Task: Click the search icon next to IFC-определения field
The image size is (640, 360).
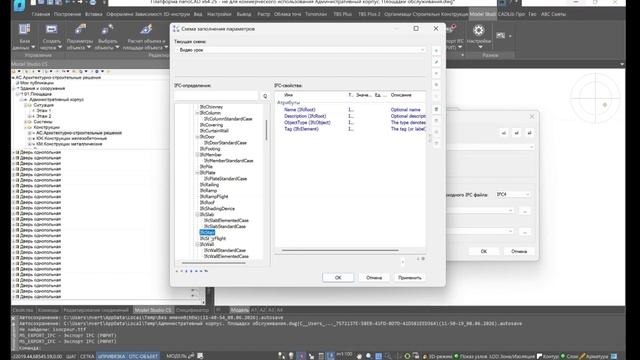Action: tap(265, 96)
